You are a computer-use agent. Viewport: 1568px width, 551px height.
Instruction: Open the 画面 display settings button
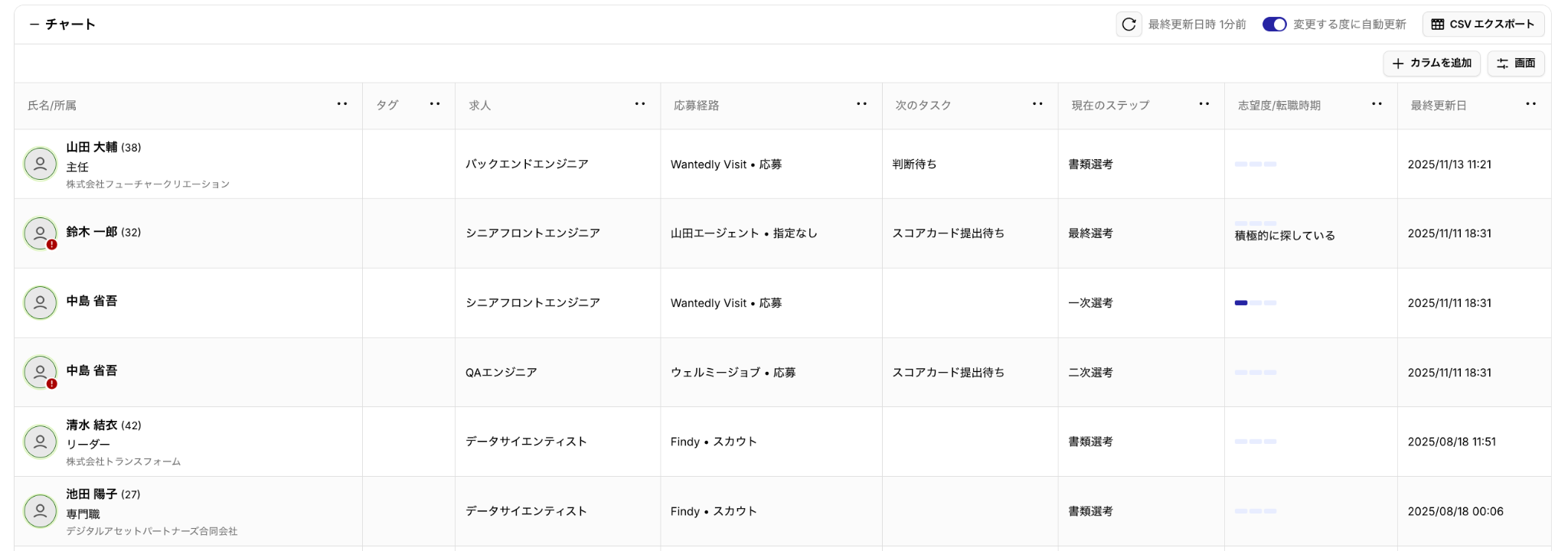click(1516, 64)
